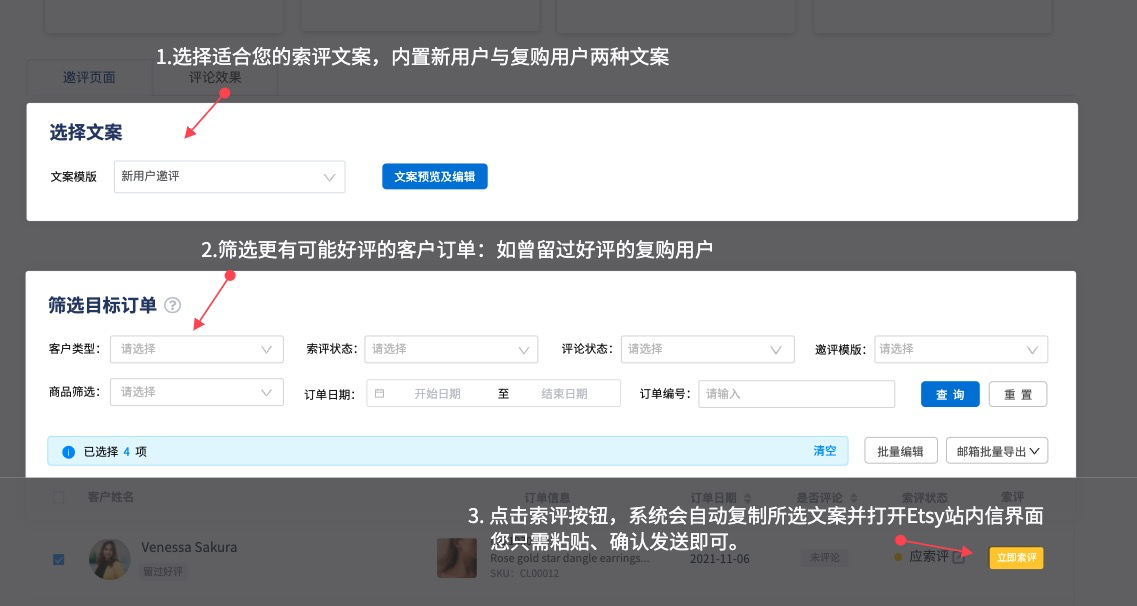Toggle the select-all checkbox in table header

57,497
